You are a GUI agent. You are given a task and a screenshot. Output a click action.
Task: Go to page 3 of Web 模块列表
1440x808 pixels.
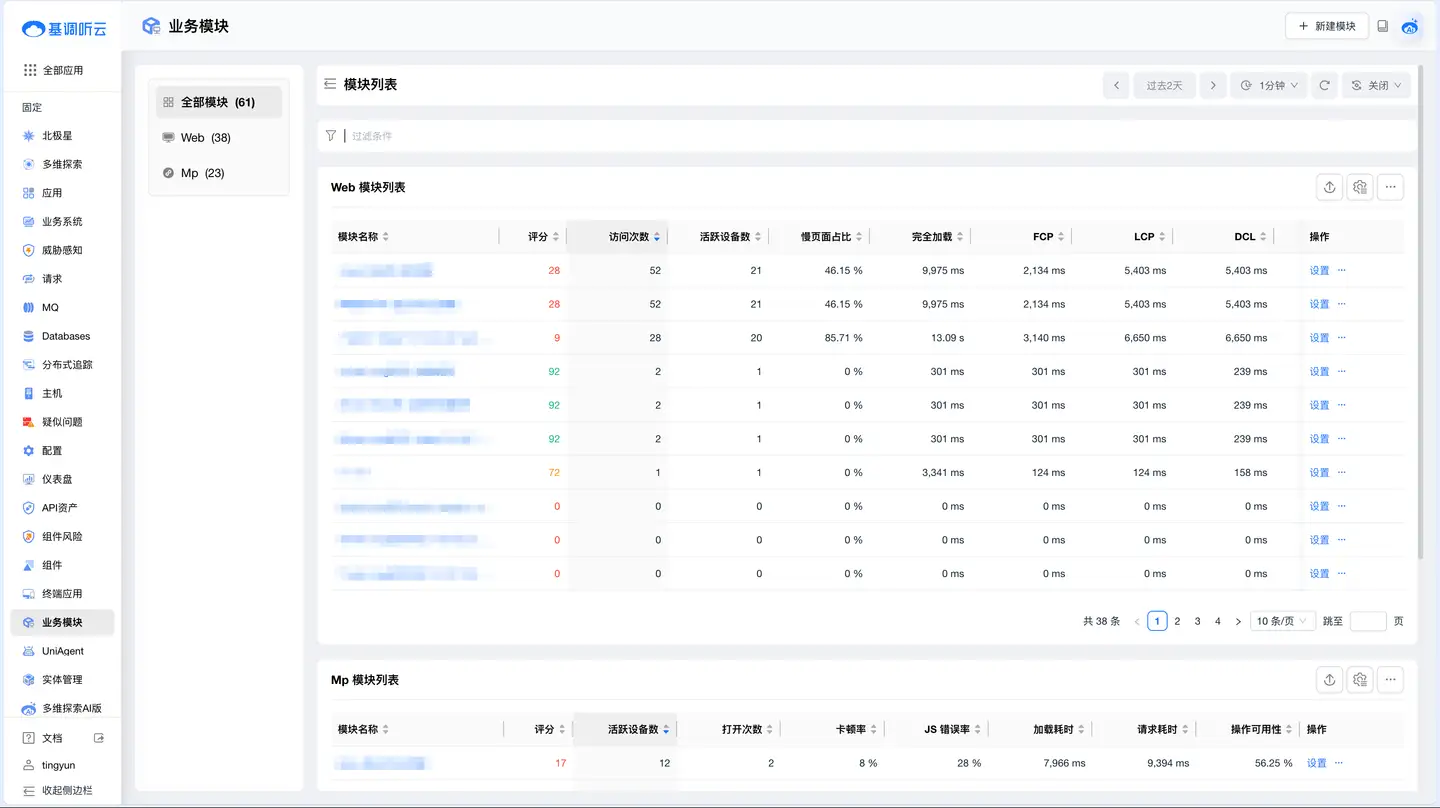point(1197,620)
